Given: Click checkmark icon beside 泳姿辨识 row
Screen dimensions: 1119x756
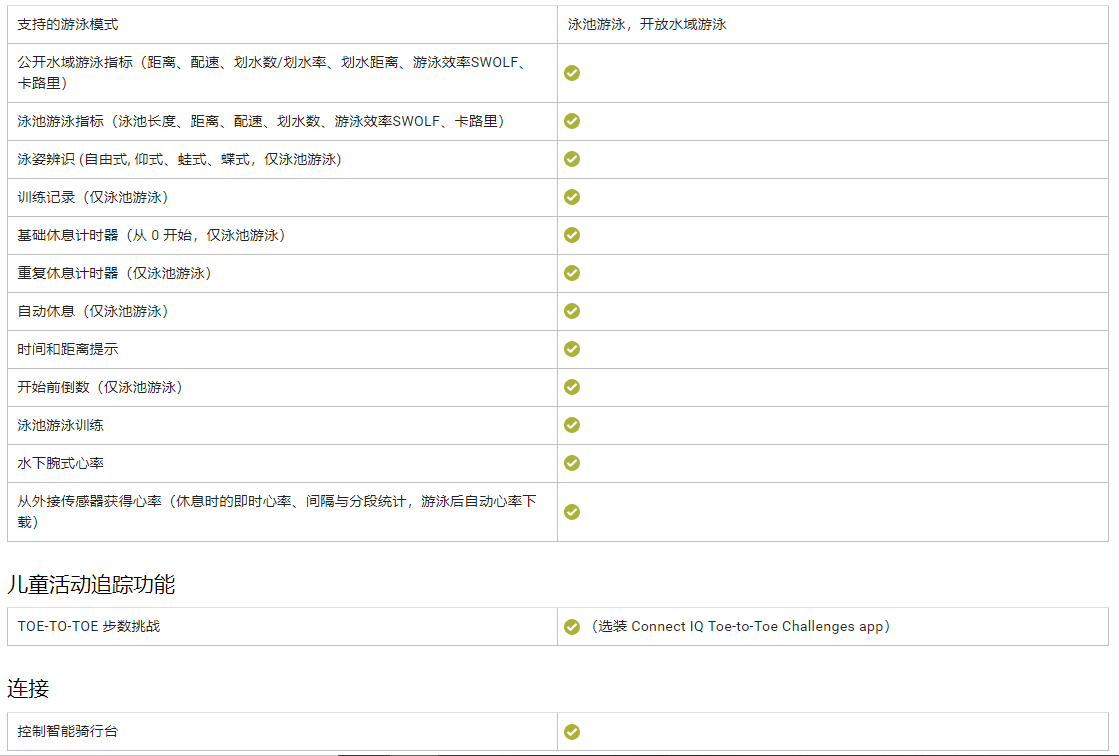Looking at the screenshot, I should click(x=572, y=159).
